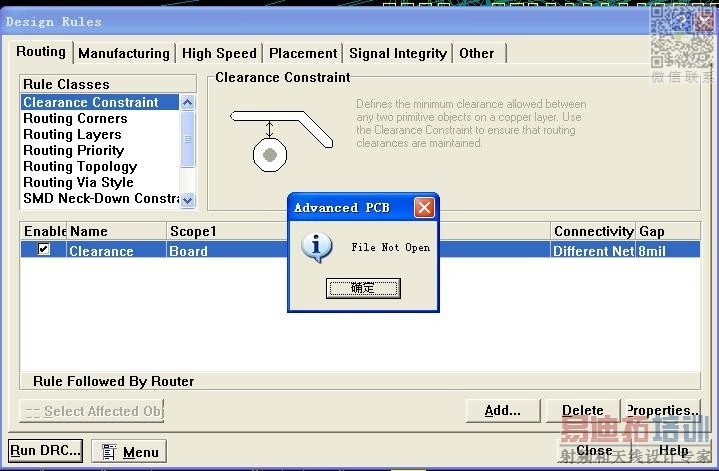719x471 pixels.
Task: Click the Scope1 column header
Action: [x=227, y=231]
